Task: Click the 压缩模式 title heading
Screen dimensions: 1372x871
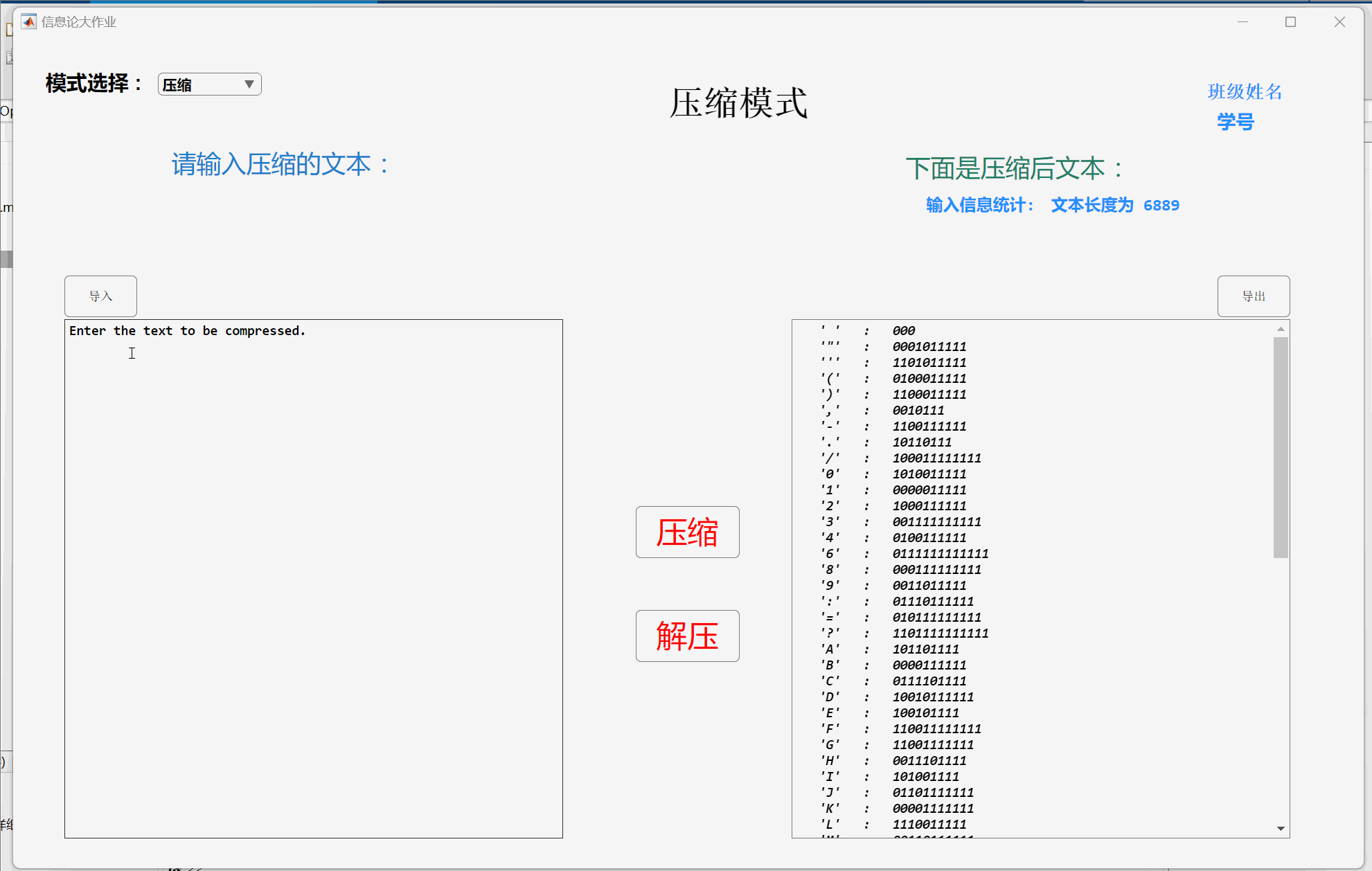Action: tap(738, 103)
